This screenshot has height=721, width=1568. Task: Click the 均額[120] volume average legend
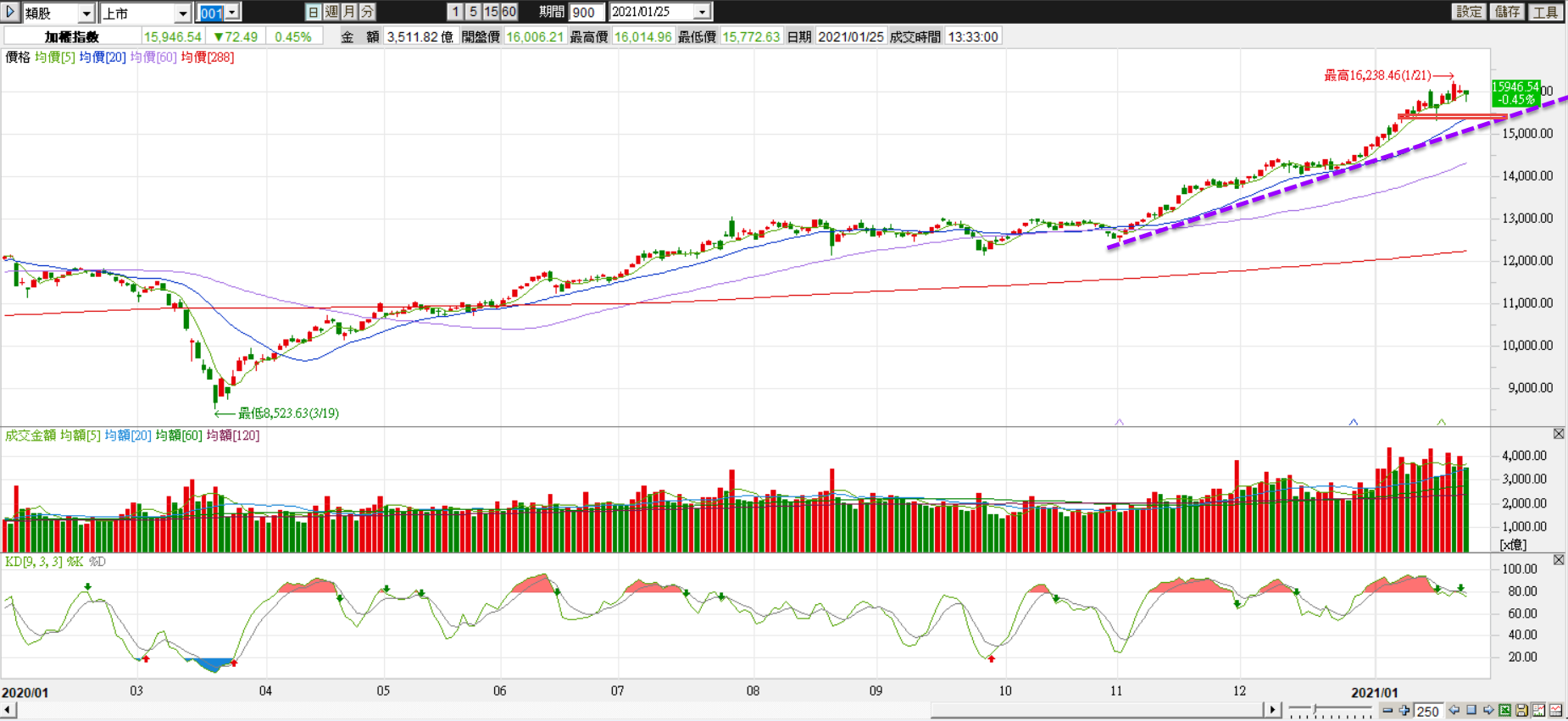(x=233, y=435)
